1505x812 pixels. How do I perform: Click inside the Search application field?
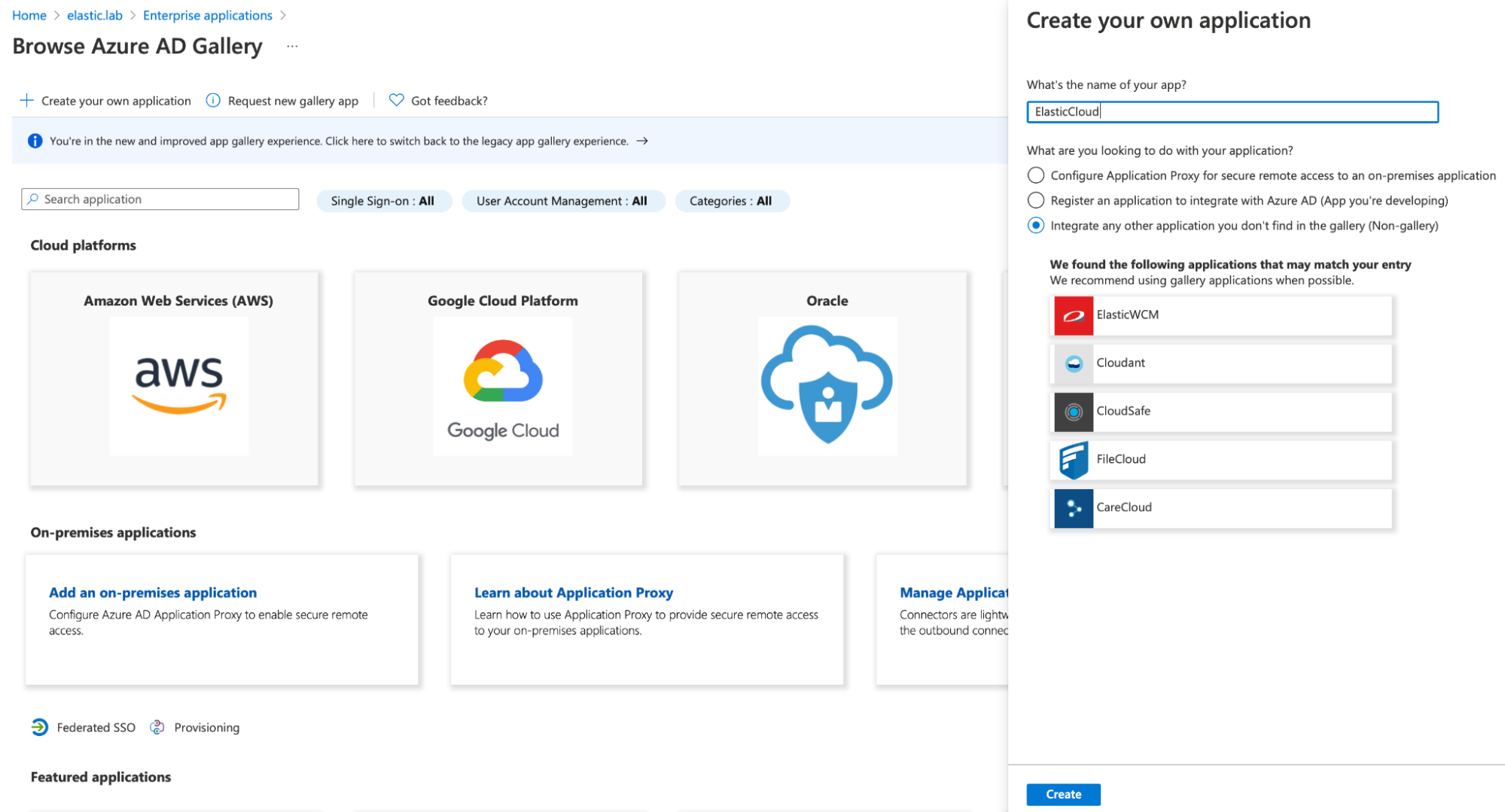[159, 199]
